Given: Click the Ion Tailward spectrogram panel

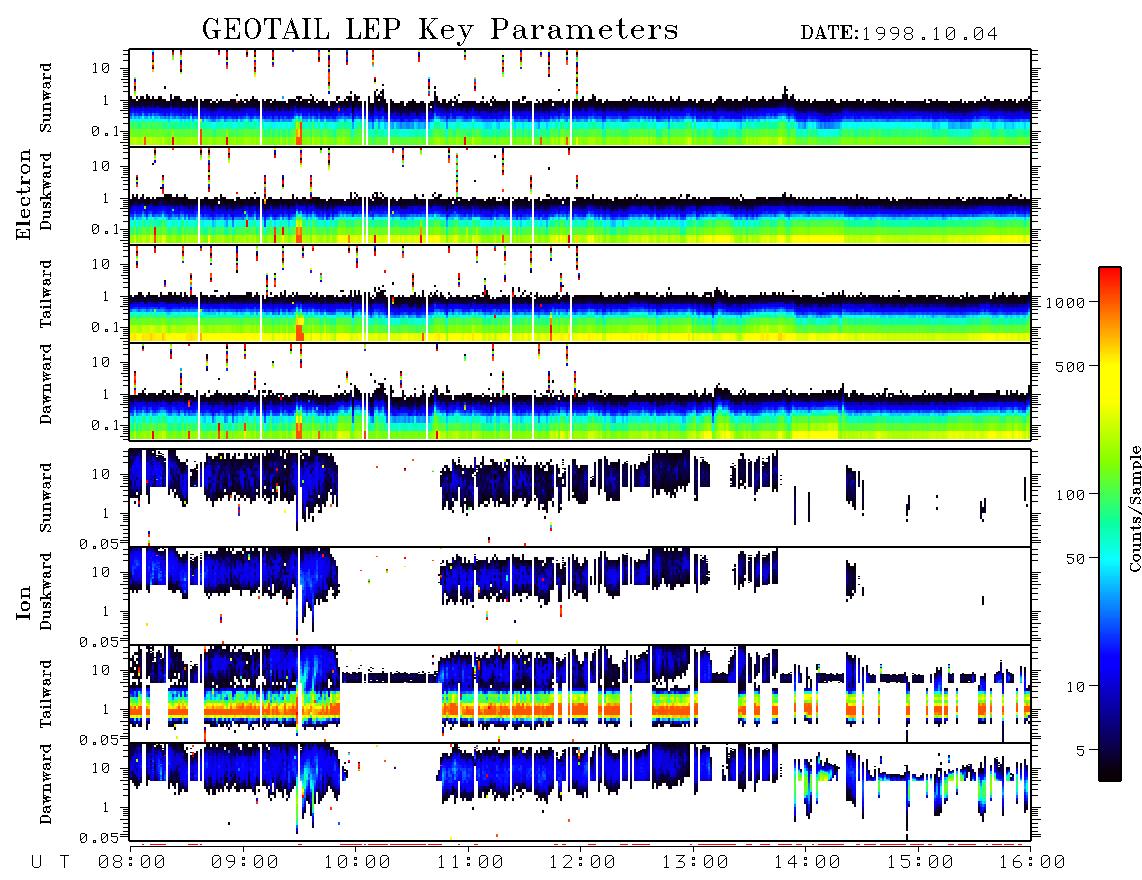Looking at the screenshot, I should pyautogui.click(x=580, y=694).
